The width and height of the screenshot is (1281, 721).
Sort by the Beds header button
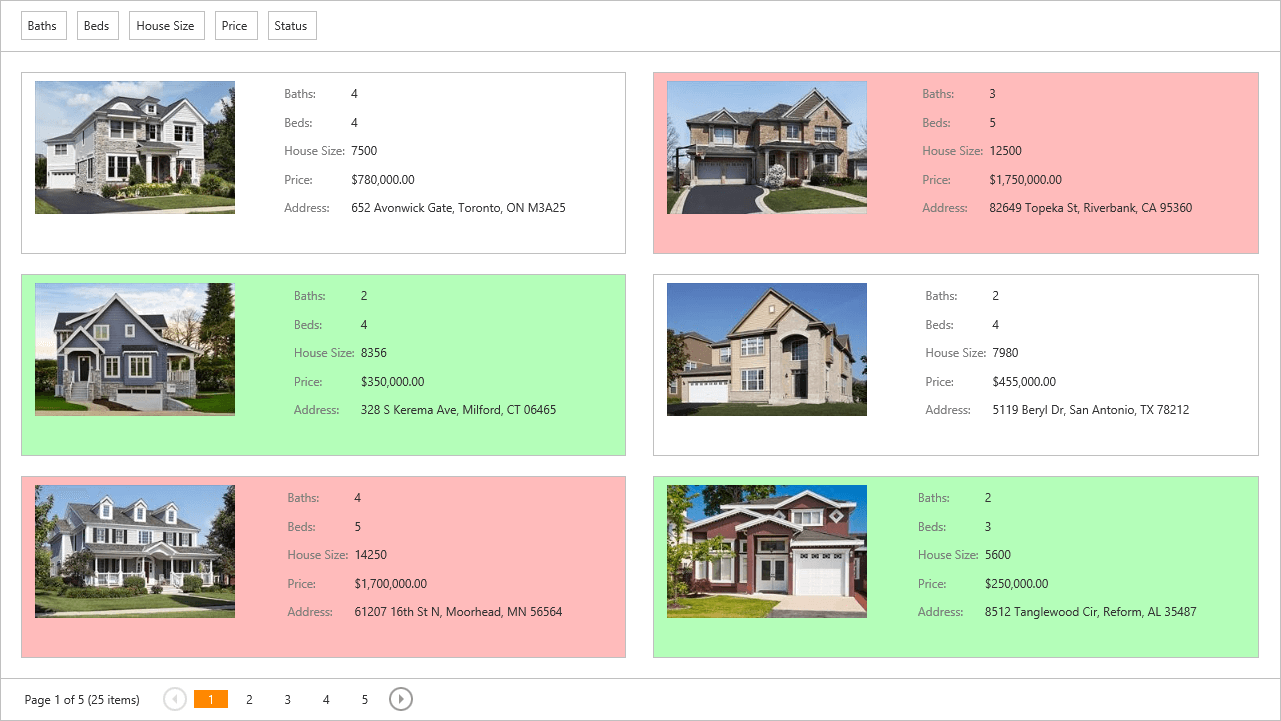tap(97, 26)
